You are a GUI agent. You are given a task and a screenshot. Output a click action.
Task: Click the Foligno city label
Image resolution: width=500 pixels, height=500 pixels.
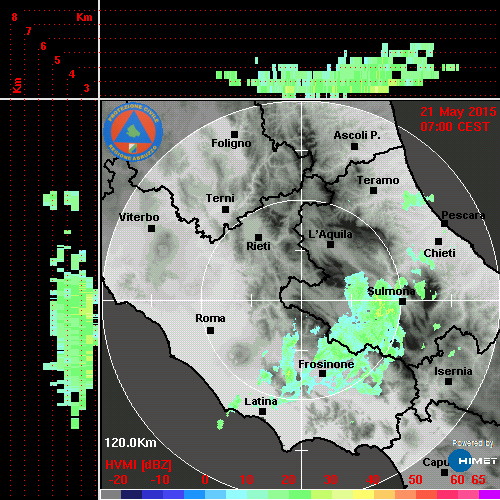(231, 143)
